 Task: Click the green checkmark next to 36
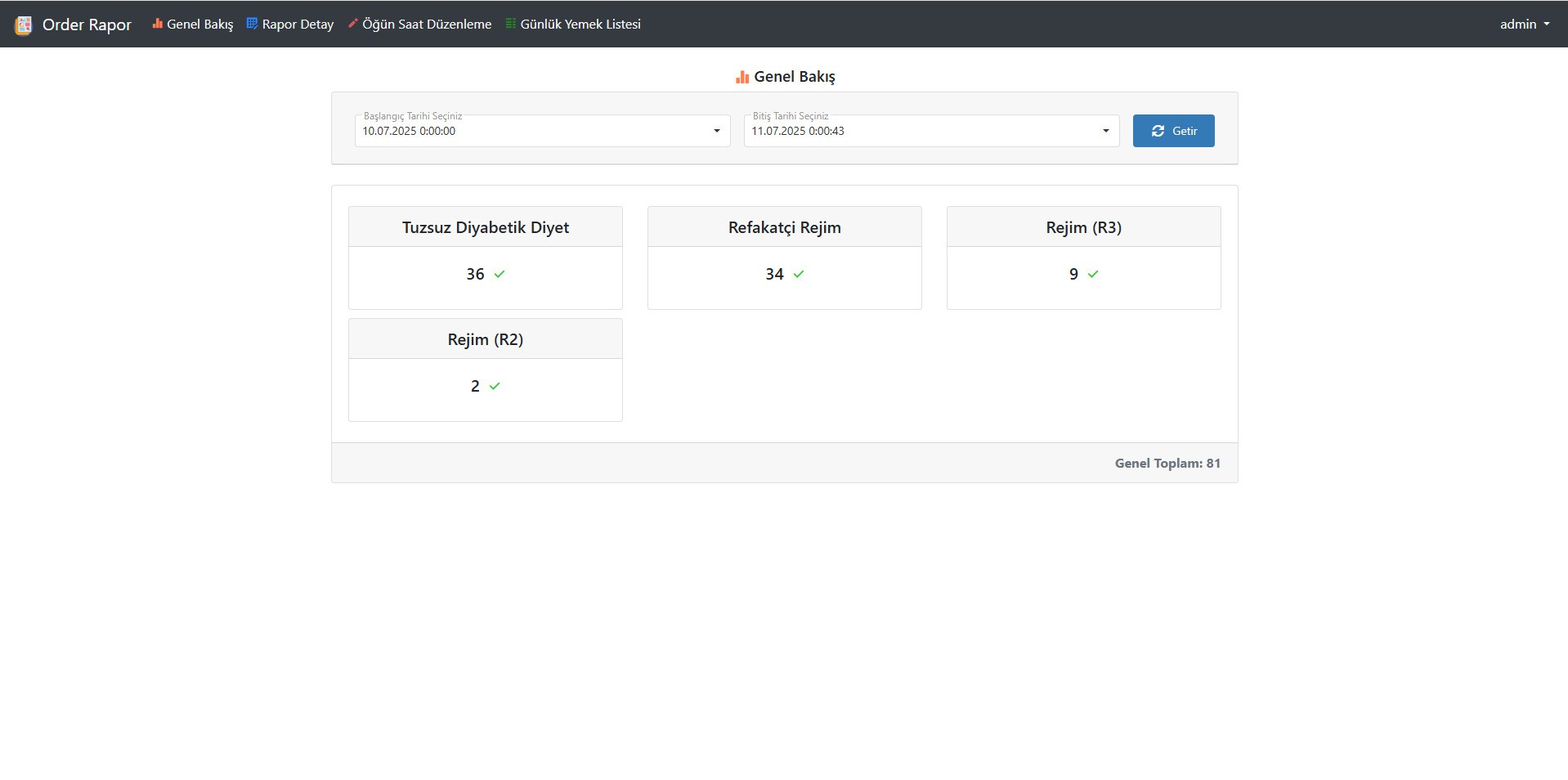(500, 275)
